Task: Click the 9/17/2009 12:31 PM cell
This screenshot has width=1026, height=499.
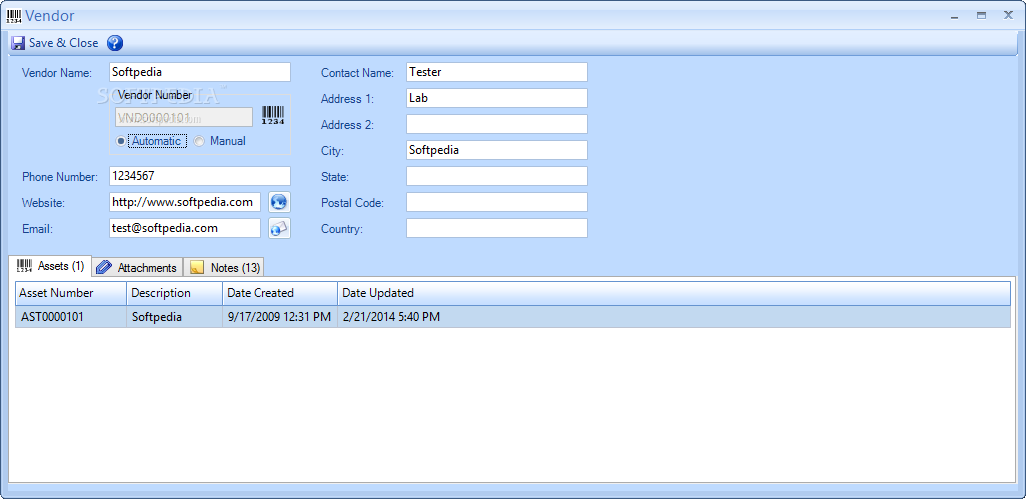Action: click(280, 317)
